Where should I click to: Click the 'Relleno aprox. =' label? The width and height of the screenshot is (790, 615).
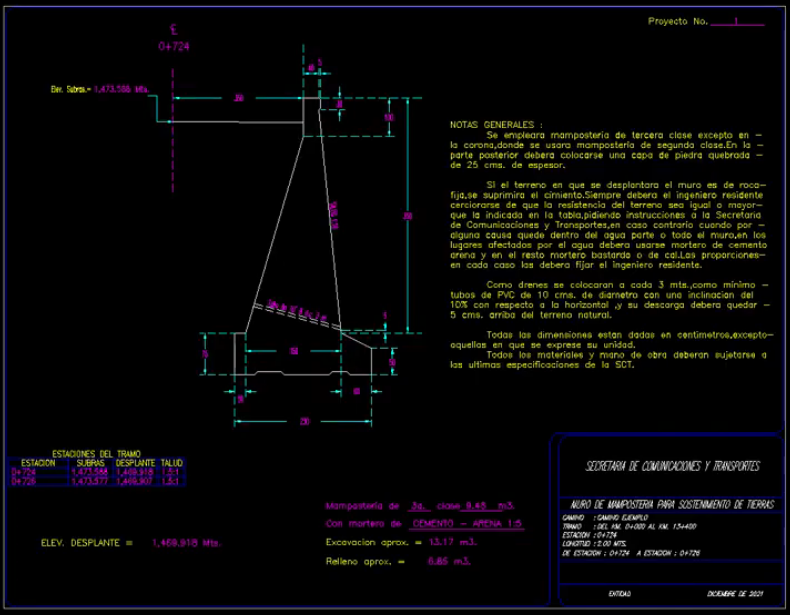(365, 561)
